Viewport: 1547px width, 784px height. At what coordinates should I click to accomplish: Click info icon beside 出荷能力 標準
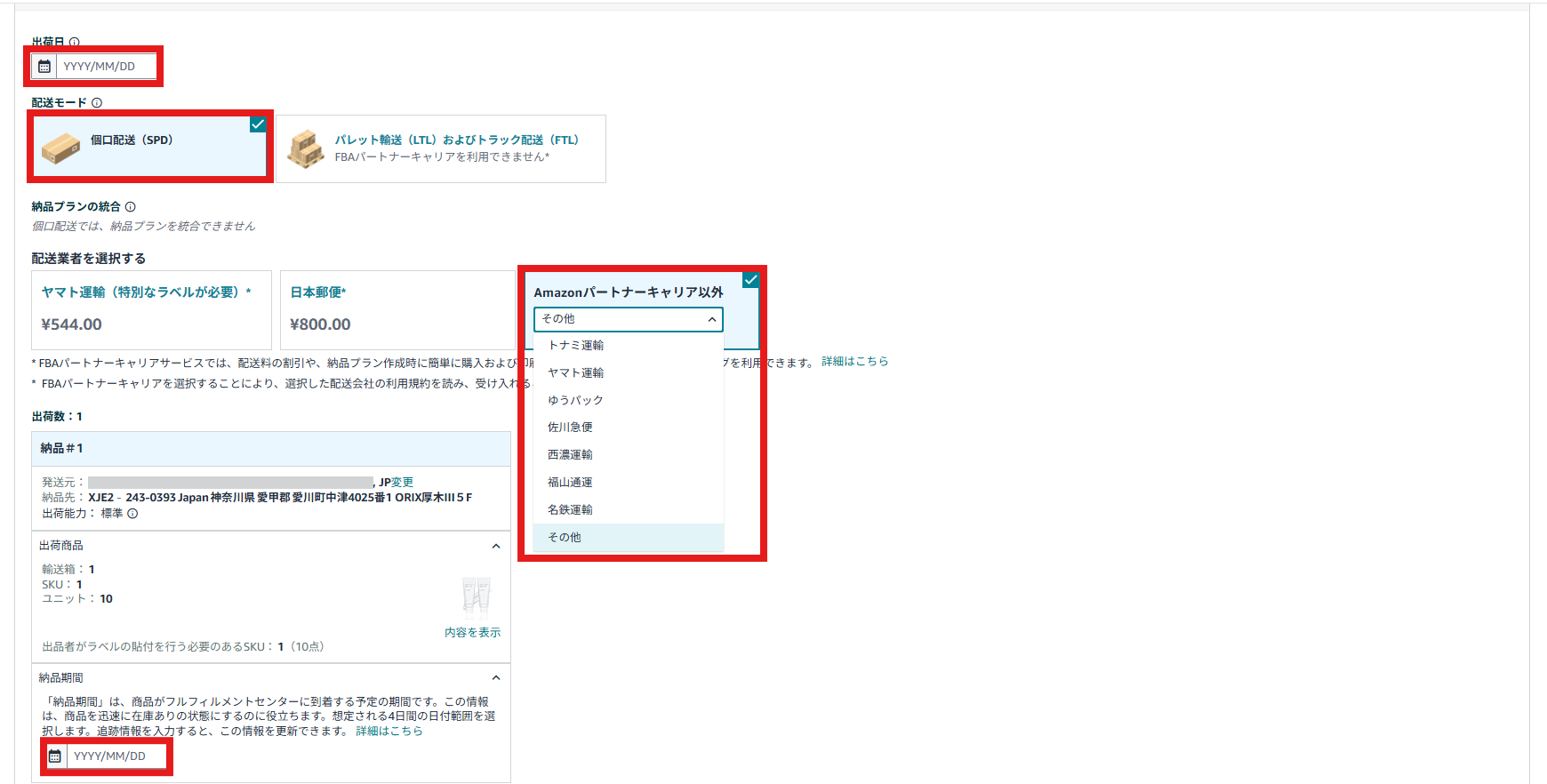pos(132,514)
